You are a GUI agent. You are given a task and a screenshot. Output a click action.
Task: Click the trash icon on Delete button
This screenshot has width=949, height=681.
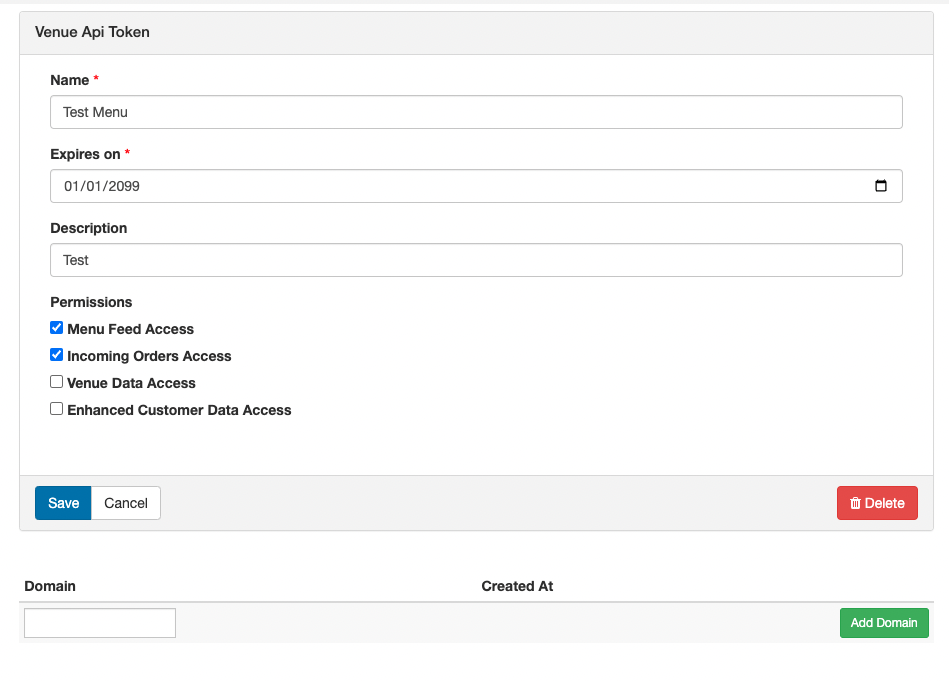[x=855, y=504]
